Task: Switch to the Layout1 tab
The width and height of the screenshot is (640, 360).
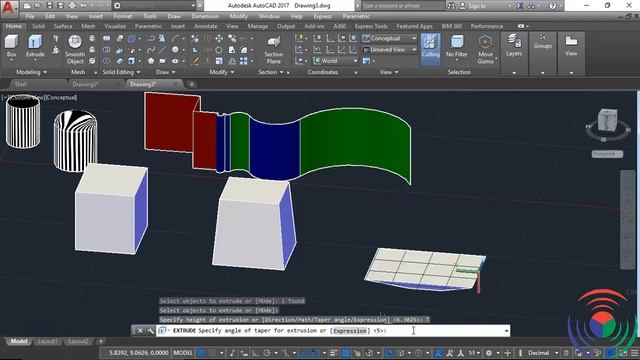Action: tap(47, 341)
